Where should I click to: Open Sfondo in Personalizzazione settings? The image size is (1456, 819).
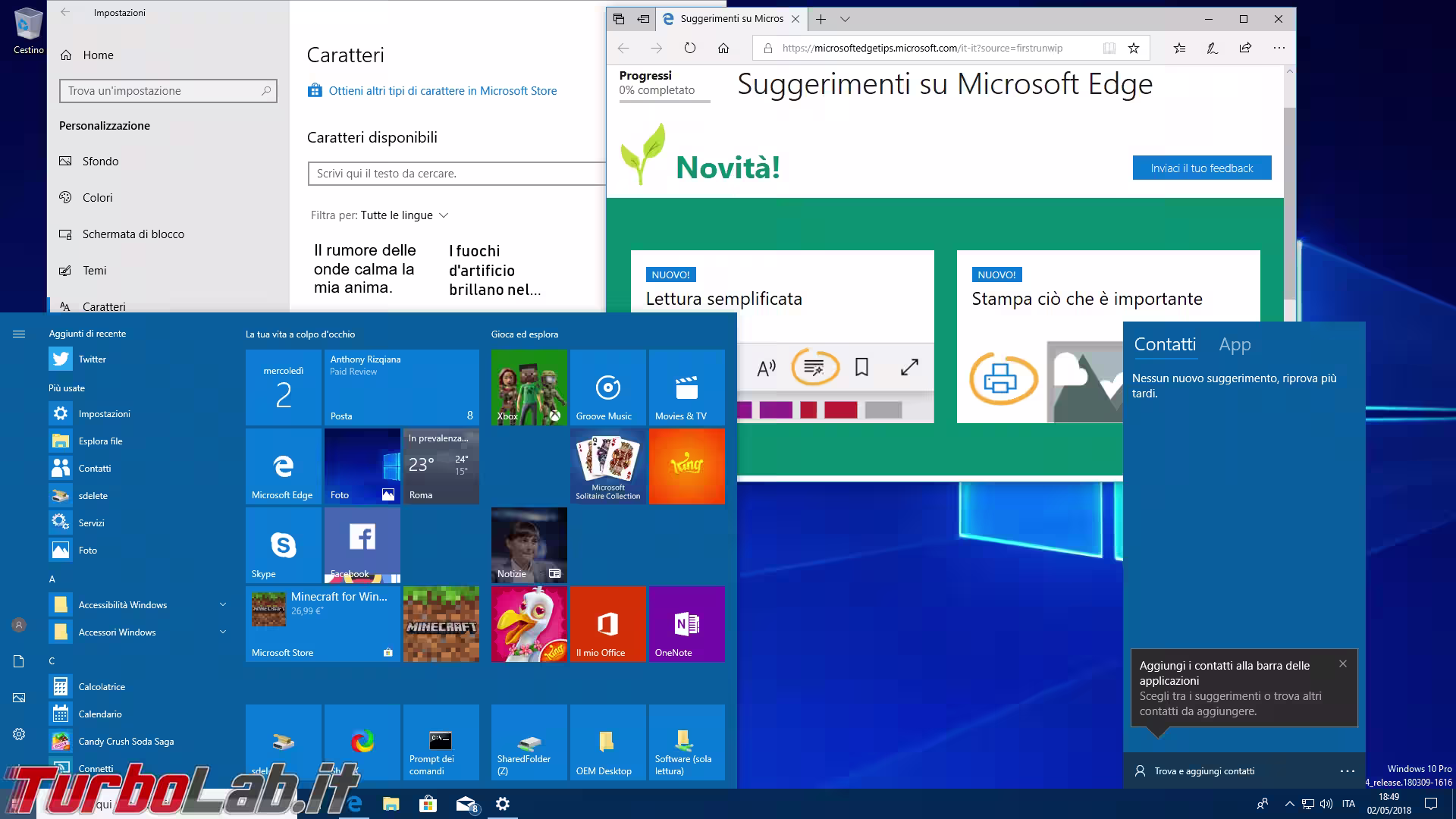pyautogui.click(x=168, y=162)
